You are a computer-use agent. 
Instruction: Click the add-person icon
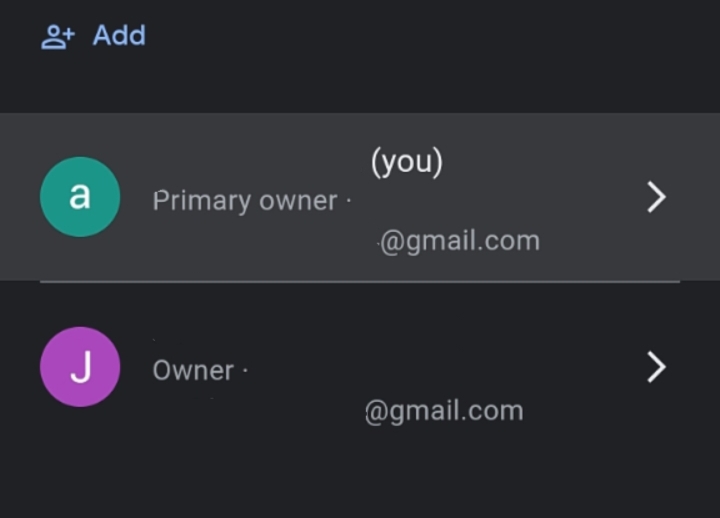58,37
